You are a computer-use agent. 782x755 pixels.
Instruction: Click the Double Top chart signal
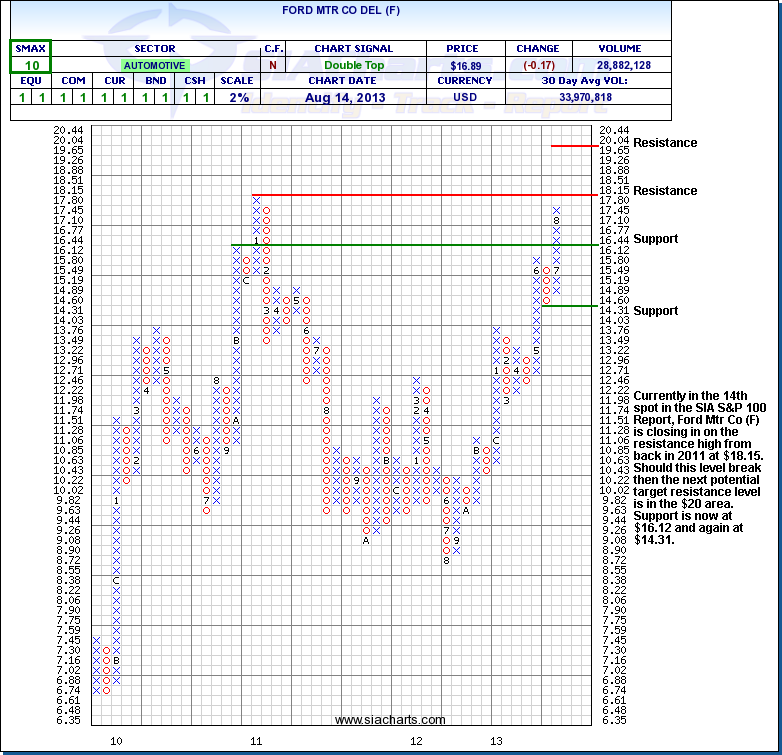354,65
